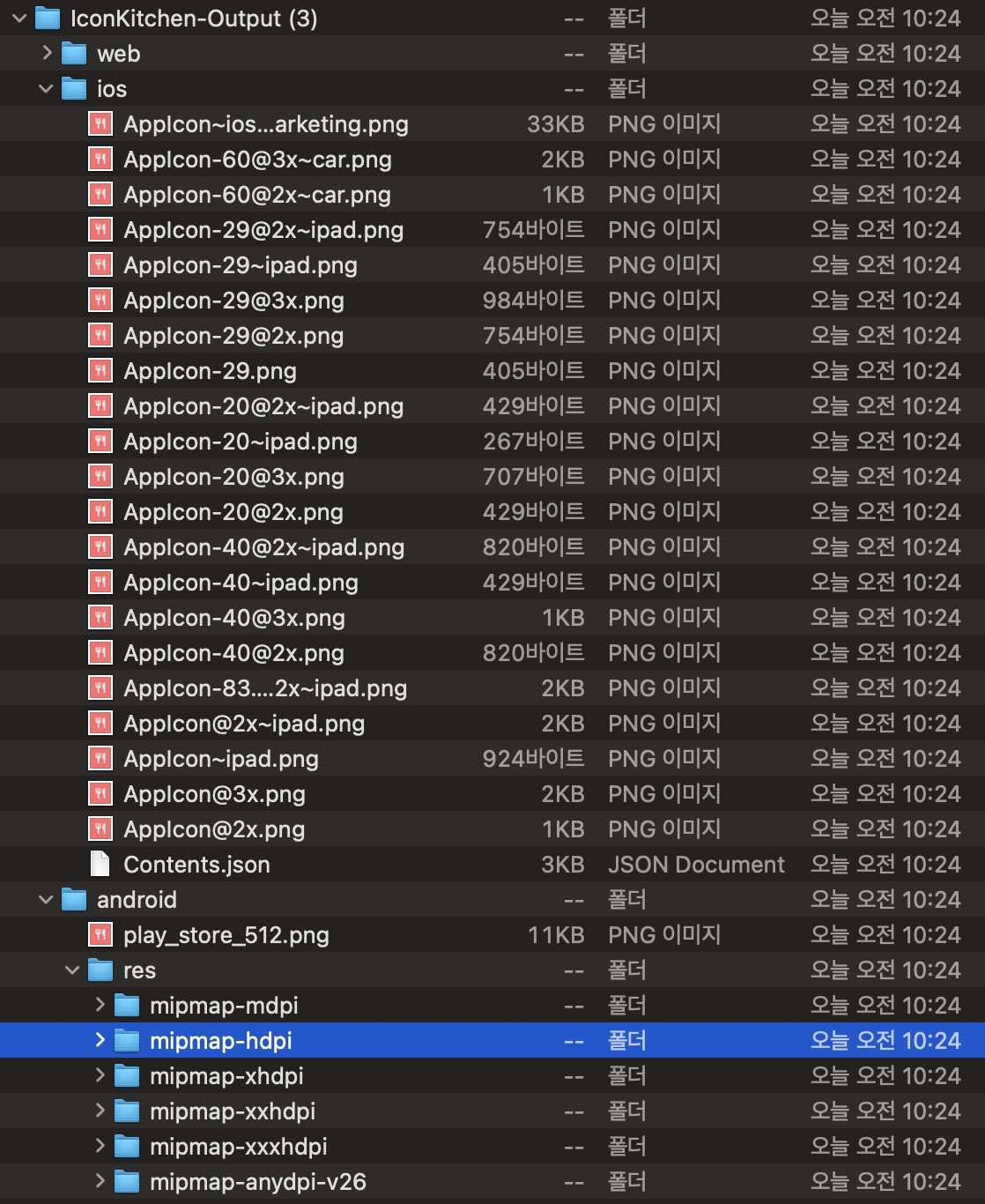Click the android folder icon

point(74,900)
